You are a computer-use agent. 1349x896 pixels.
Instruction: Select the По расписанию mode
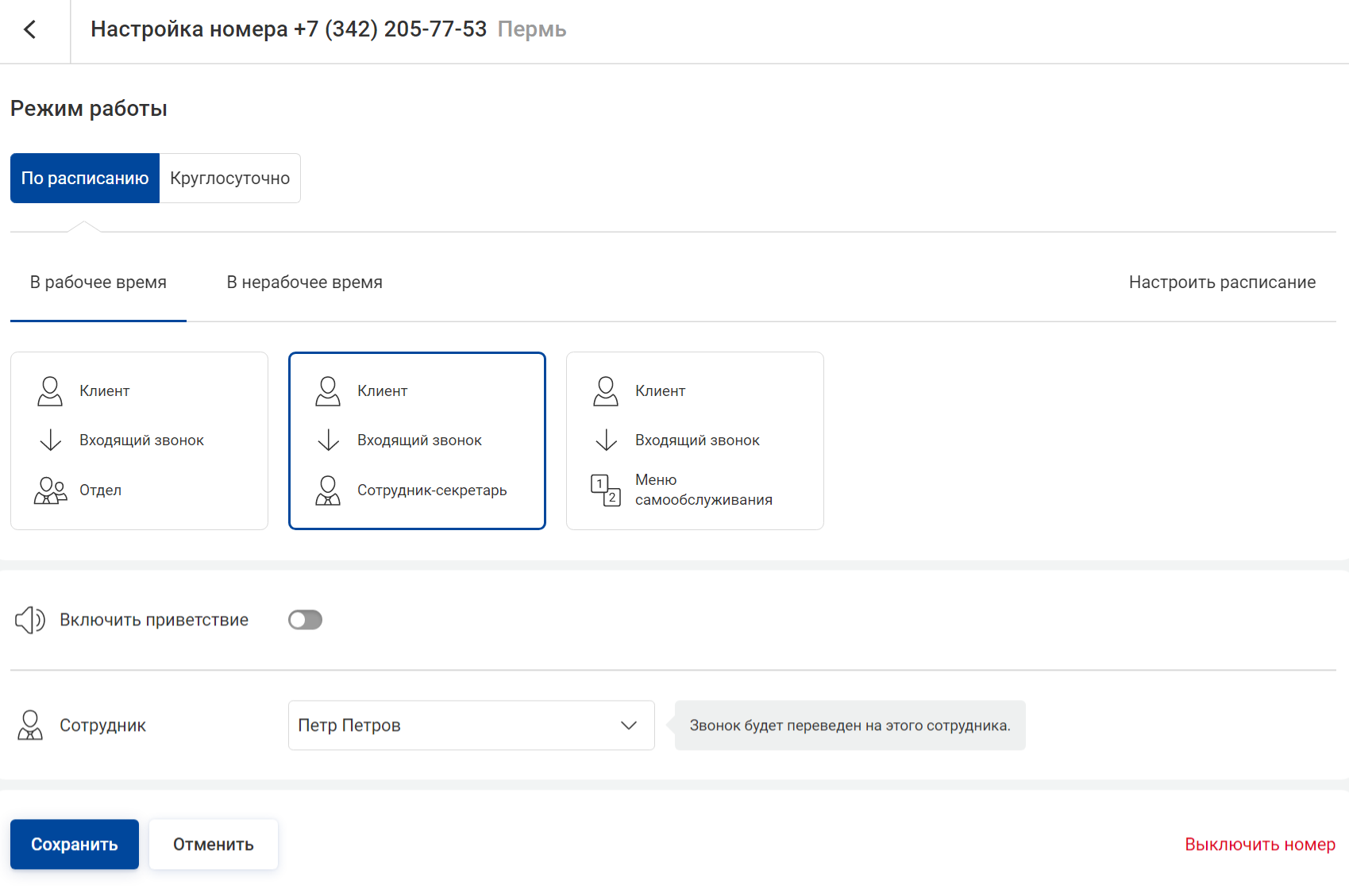click(x=85, y=178)
